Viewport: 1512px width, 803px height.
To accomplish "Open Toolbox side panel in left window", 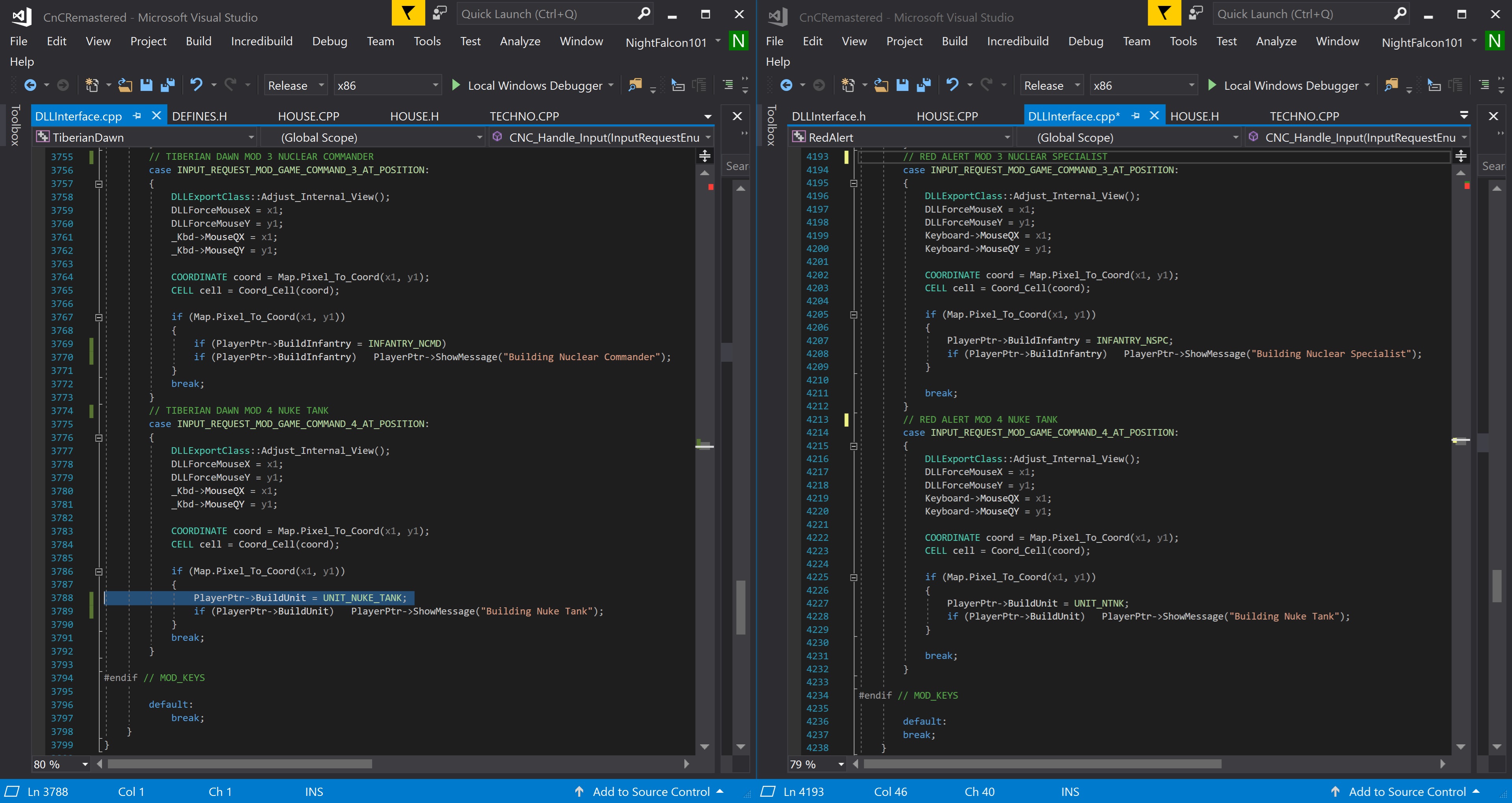I will [x=15, y=125].
